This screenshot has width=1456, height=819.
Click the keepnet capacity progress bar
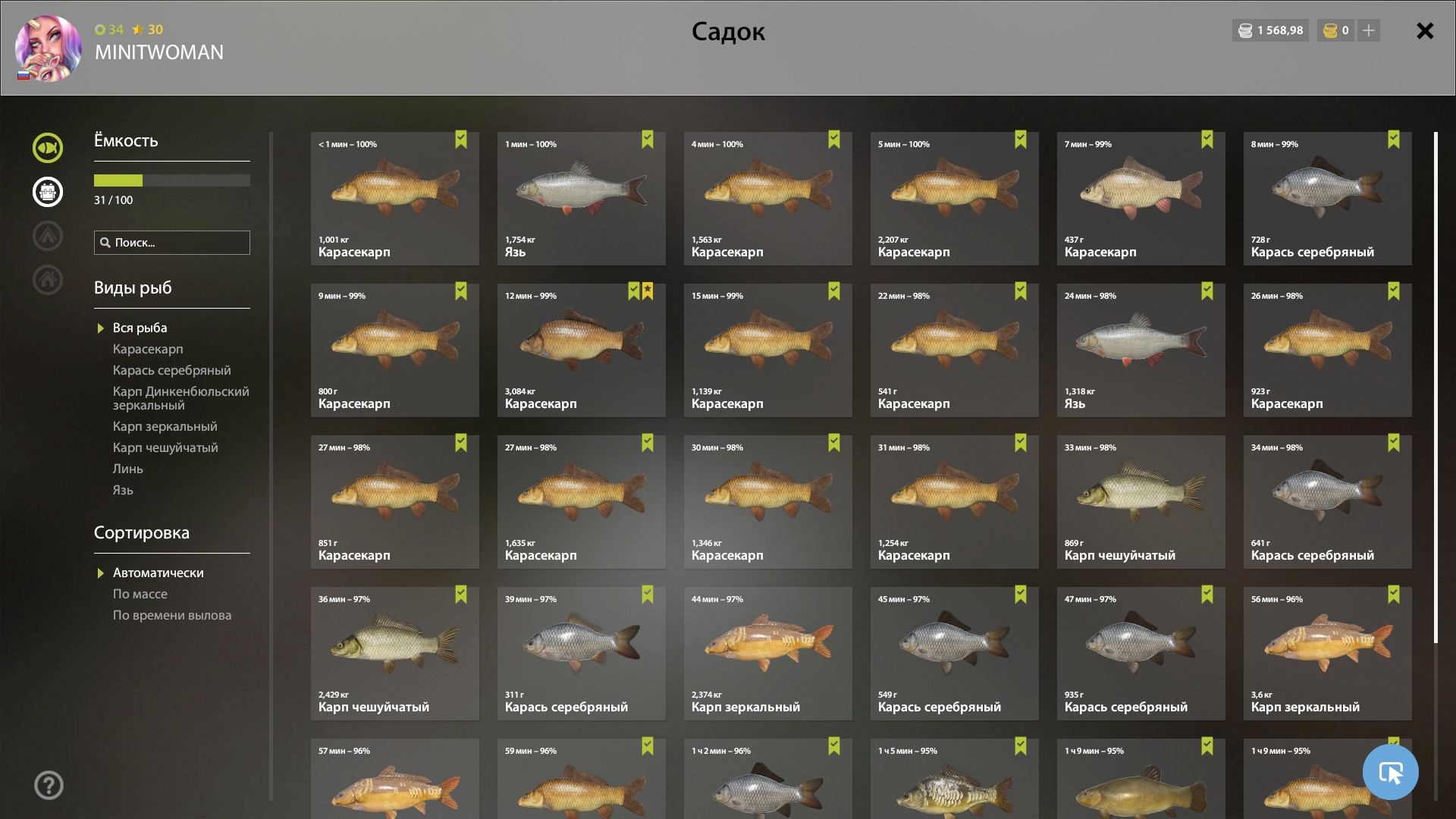pos(172,180)
